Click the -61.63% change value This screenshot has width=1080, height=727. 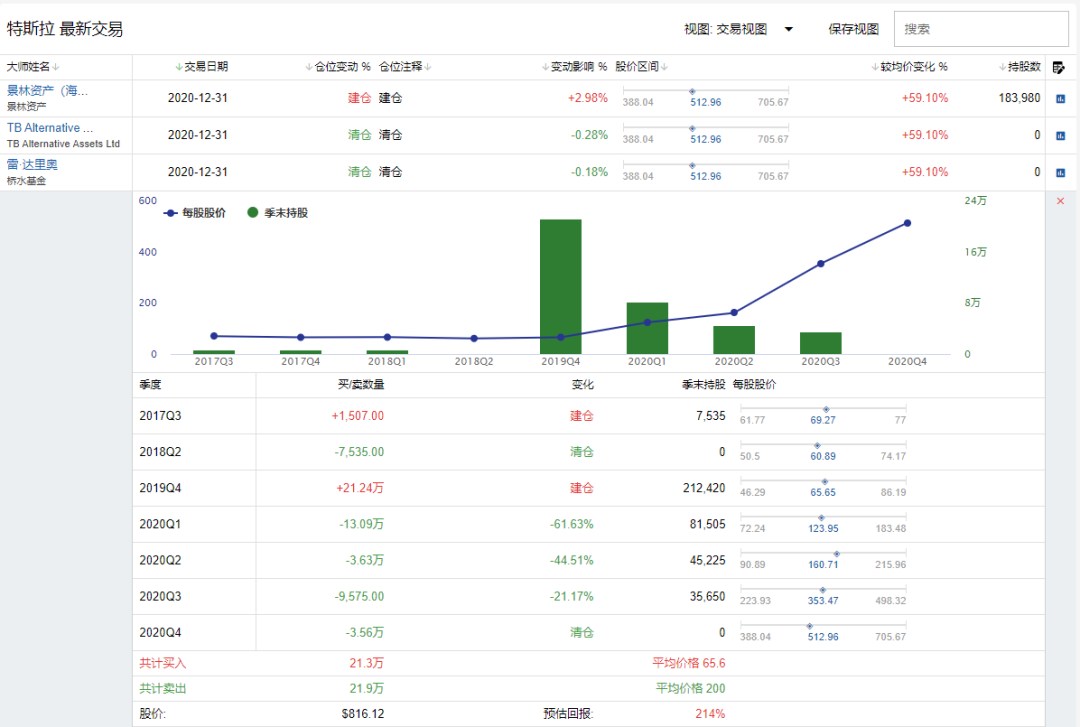click(571, 524)
